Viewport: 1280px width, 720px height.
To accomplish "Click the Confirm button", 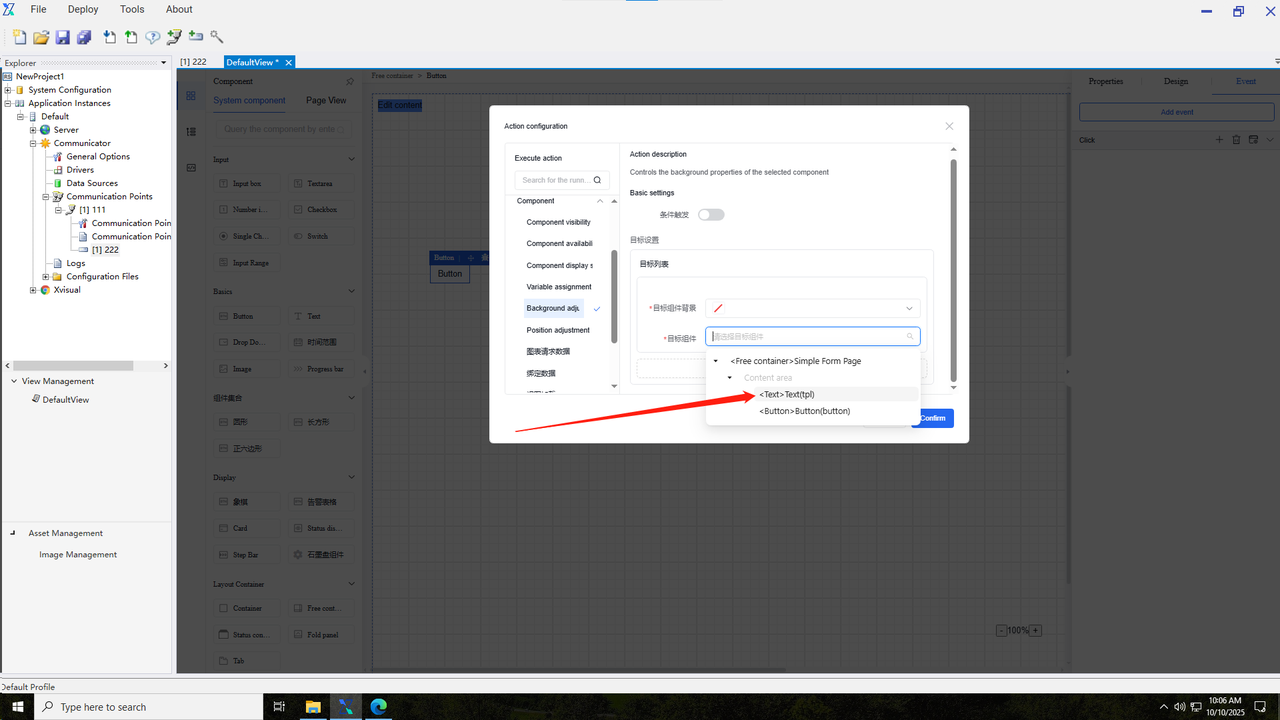I will point(933,418).
